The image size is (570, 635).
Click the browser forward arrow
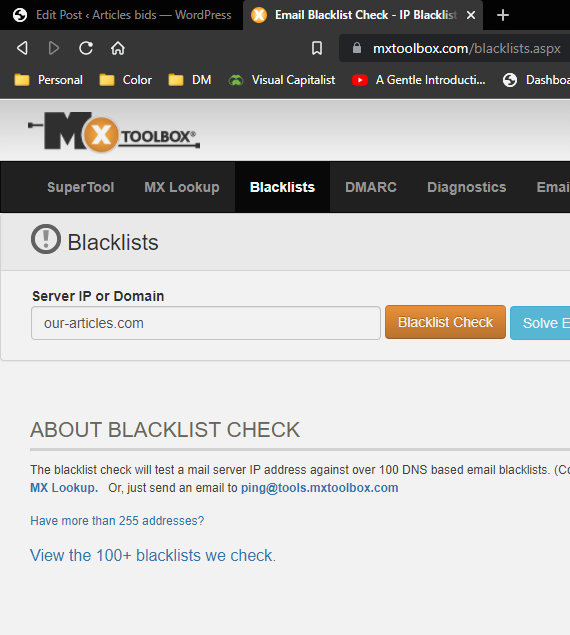(x=54, y=48)
